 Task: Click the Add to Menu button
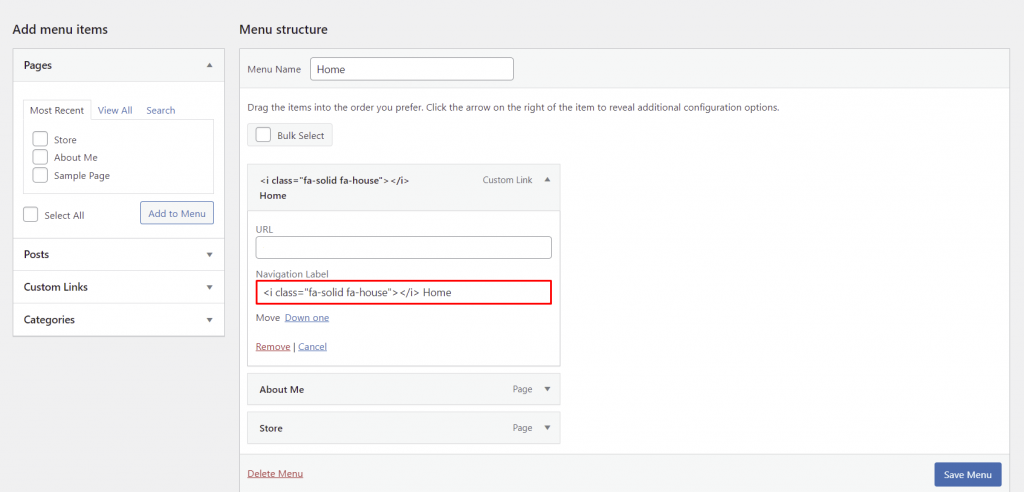177,213
